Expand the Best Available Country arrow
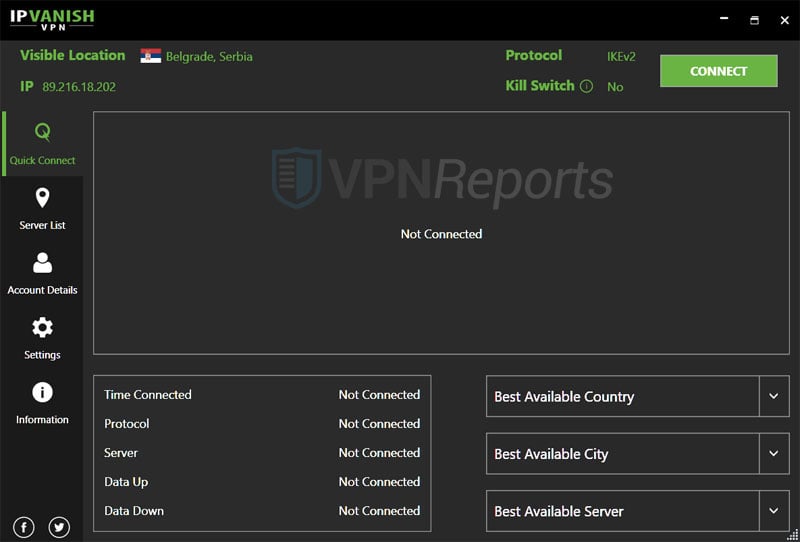Screen dimensions: 800x542 [x=773, y=396]
